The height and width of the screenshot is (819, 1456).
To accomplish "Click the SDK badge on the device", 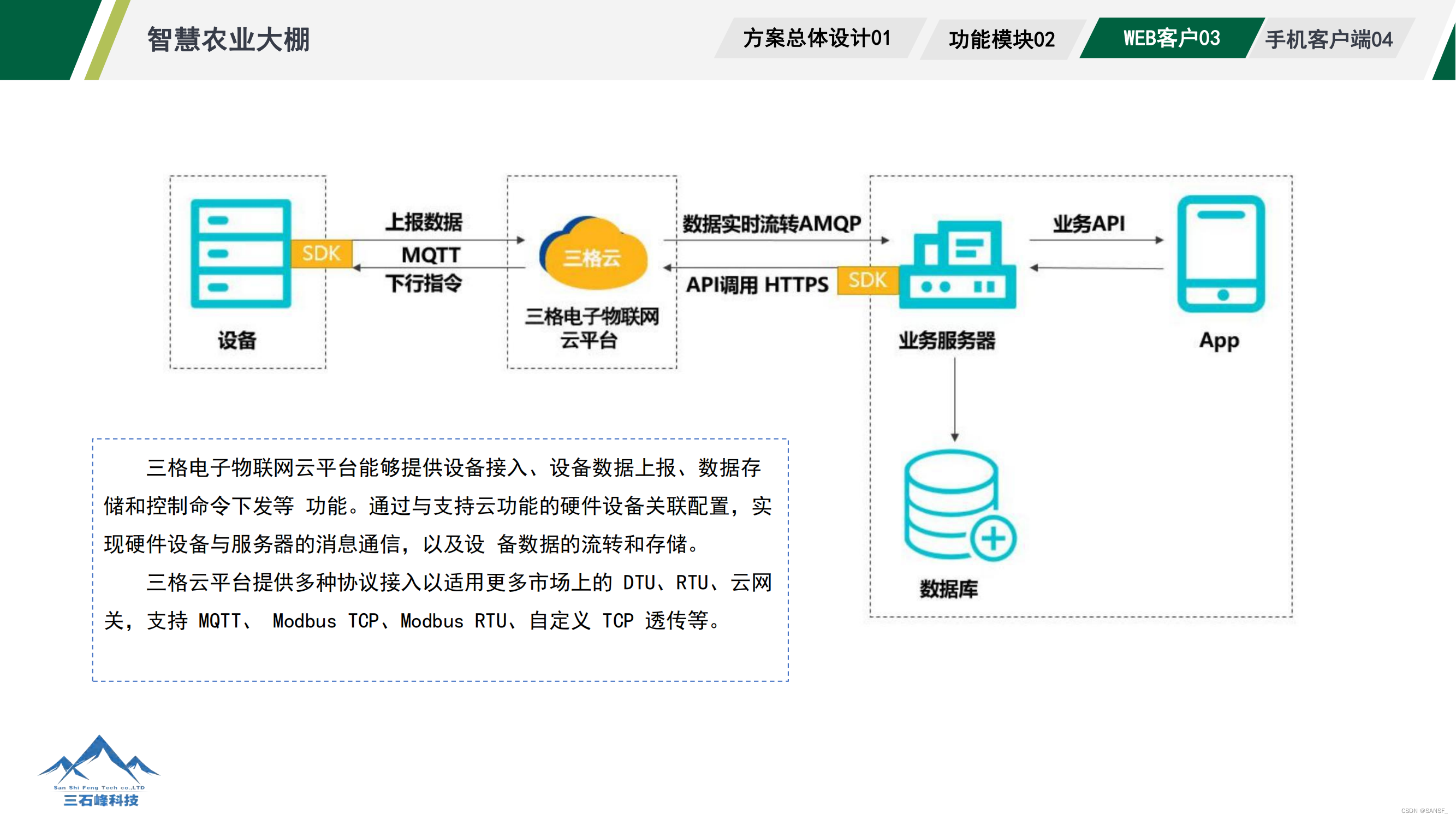I will (321, 253).
